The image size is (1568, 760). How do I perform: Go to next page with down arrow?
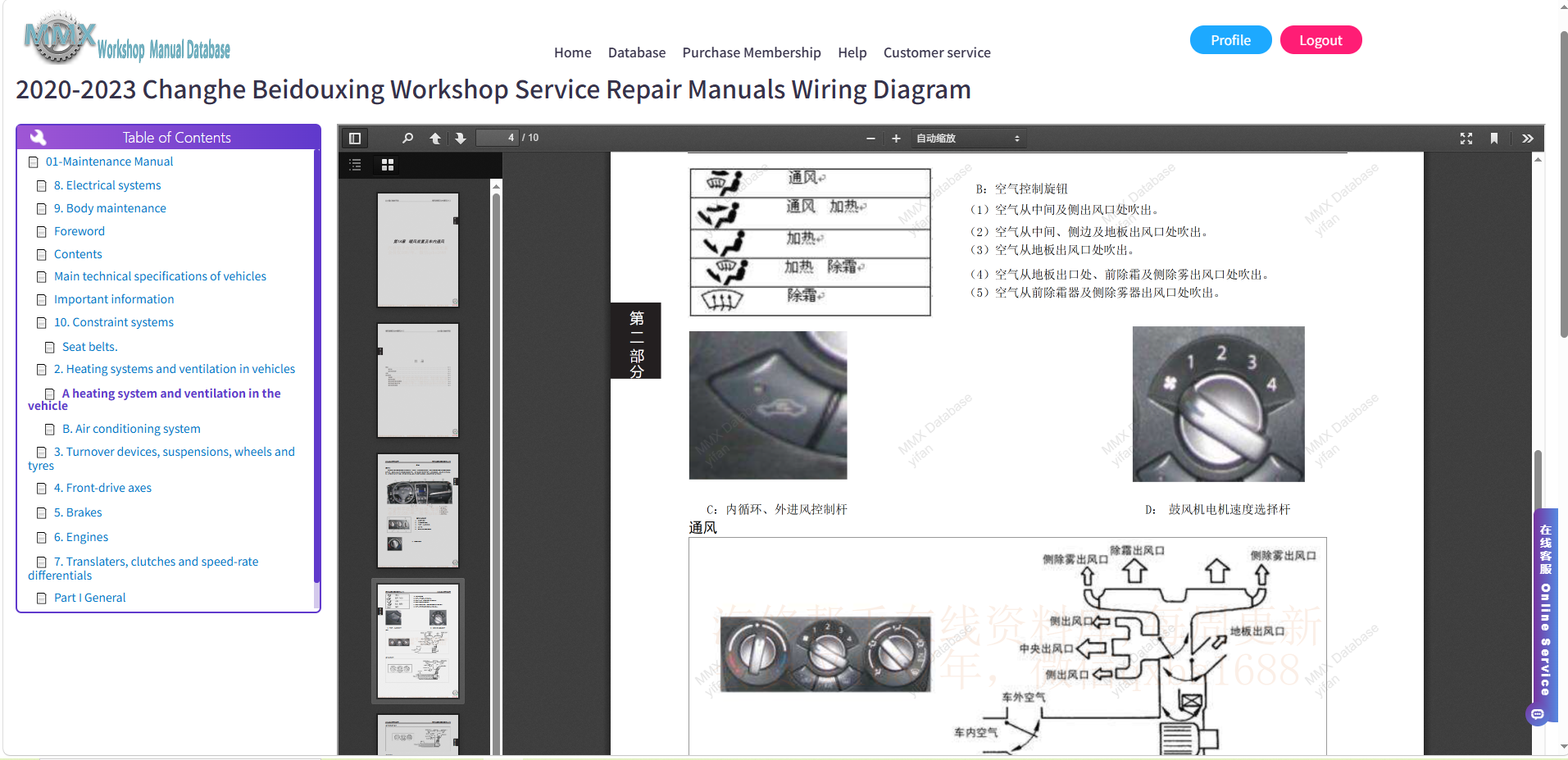(461, 138)
